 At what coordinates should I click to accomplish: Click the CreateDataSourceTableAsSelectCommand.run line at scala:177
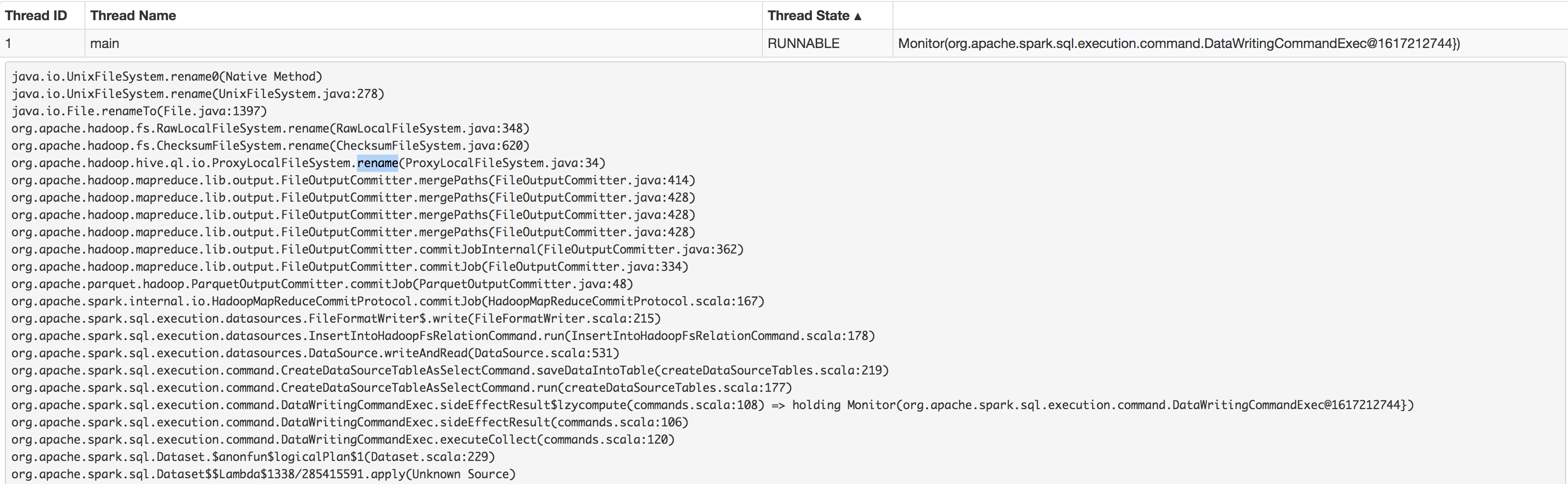click(x=402, y=388)
